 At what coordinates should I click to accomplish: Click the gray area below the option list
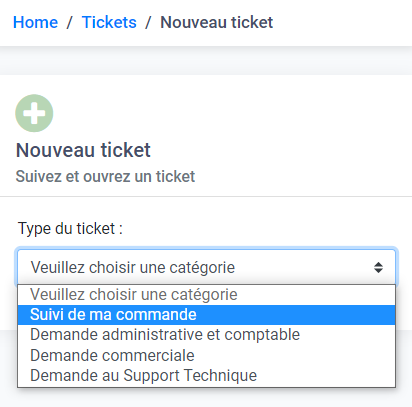[206, 397]
